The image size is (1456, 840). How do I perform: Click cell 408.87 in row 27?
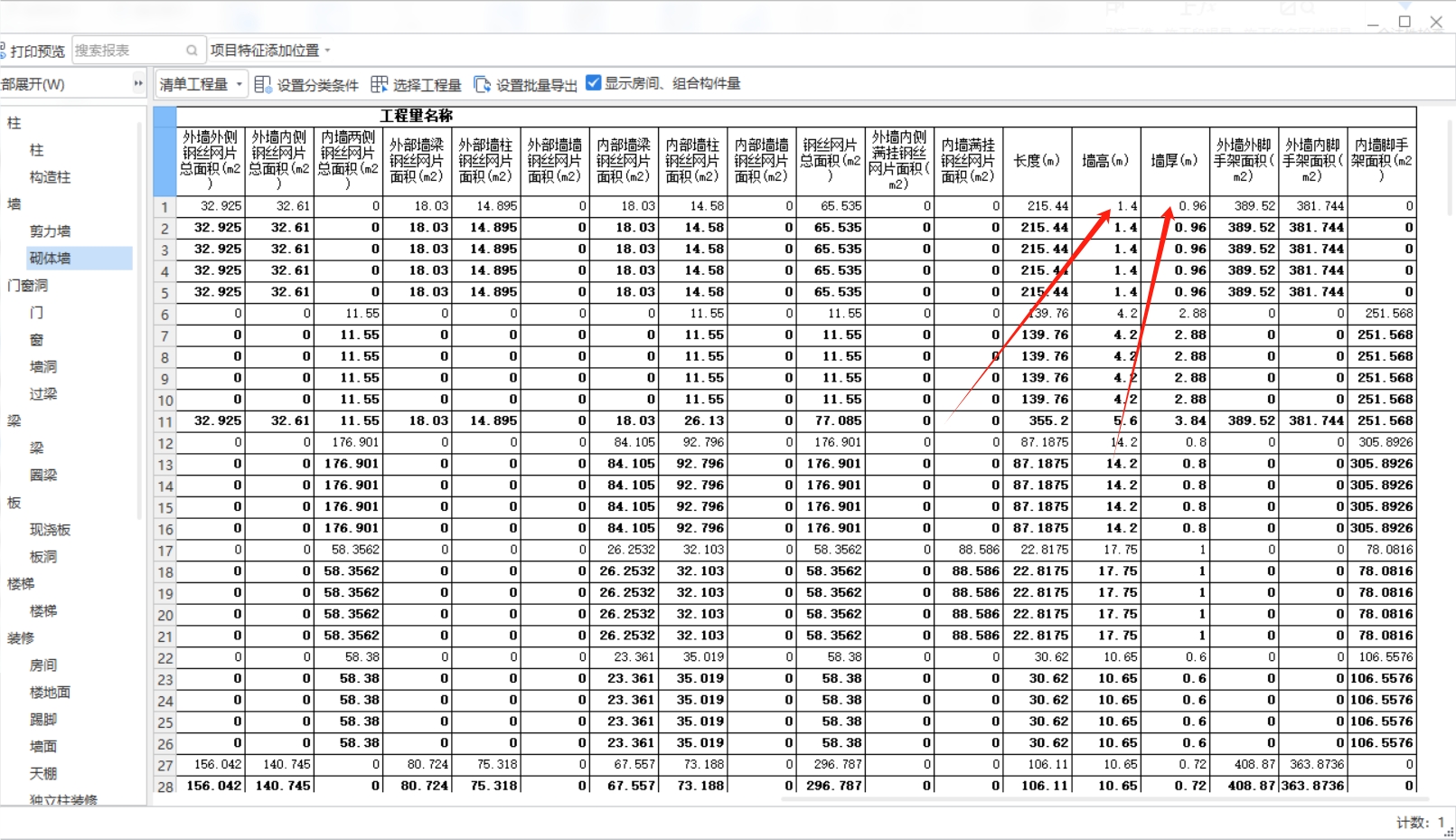1245,764
